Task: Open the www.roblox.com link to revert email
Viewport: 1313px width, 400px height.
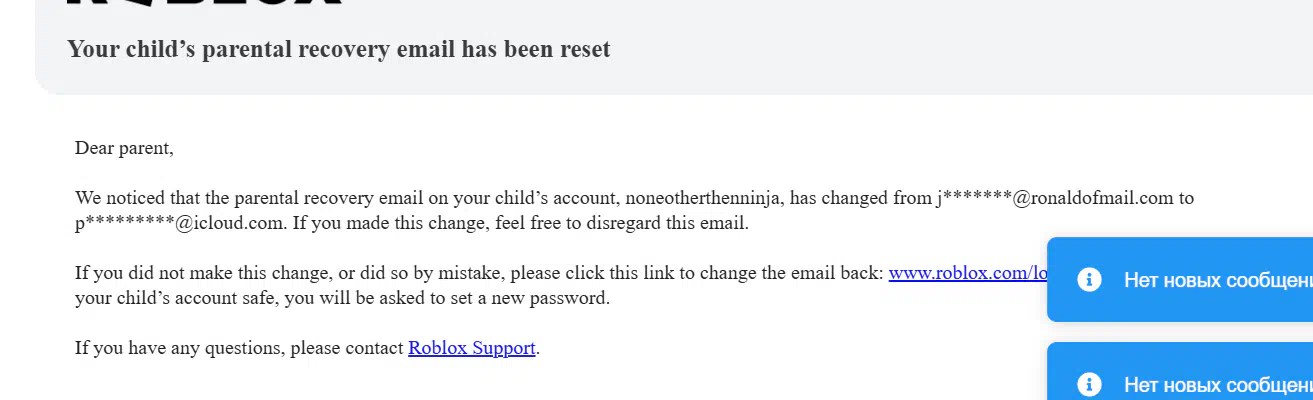Action: point(967,273)
